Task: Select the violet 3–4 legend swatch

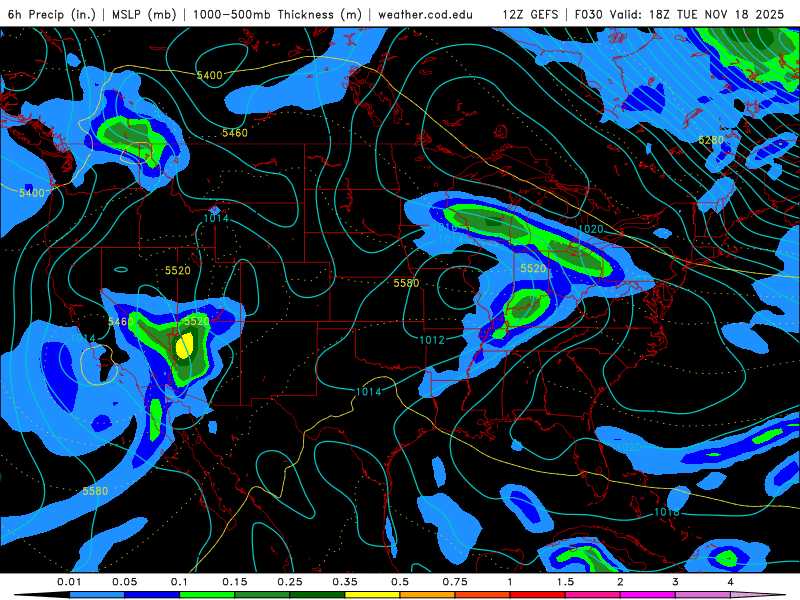Action: pyautogui.click(x=703, y=595)
